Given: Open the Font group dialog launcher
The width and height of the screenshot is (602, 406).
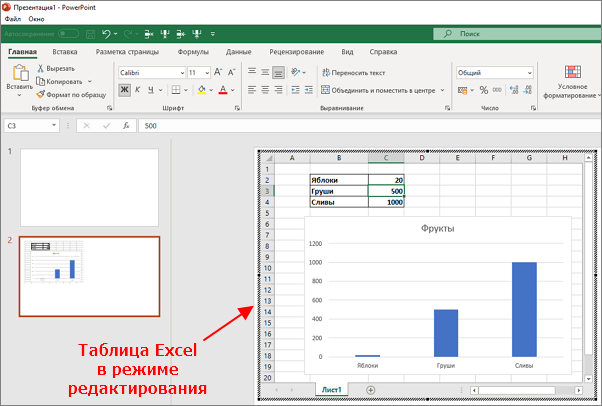Looking at the screenshot, I should coord(237,108).
